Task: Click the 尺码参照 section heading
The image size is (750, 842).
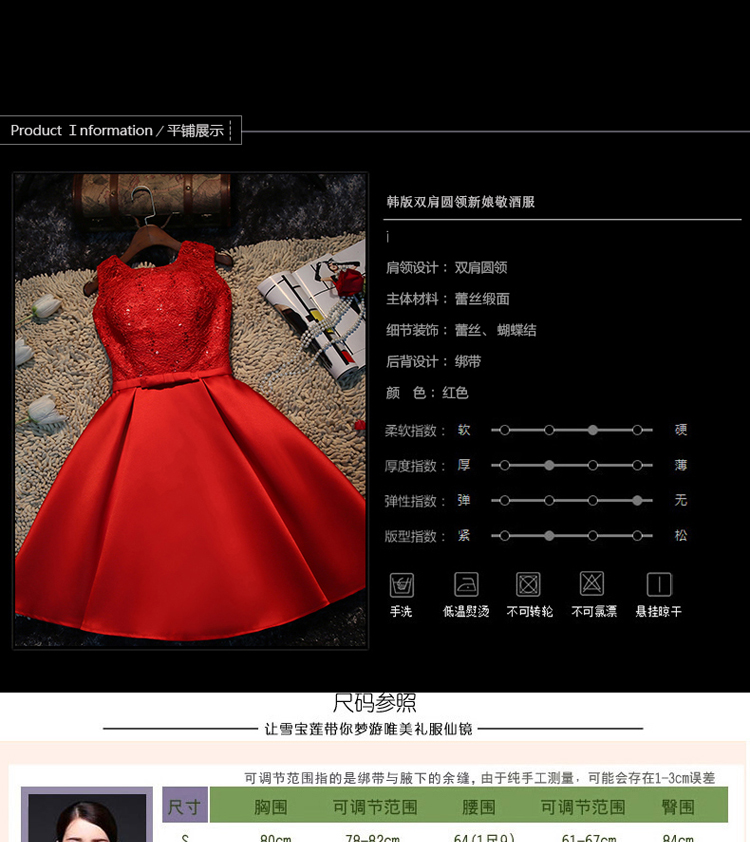Action: click(x=374, y=703)
